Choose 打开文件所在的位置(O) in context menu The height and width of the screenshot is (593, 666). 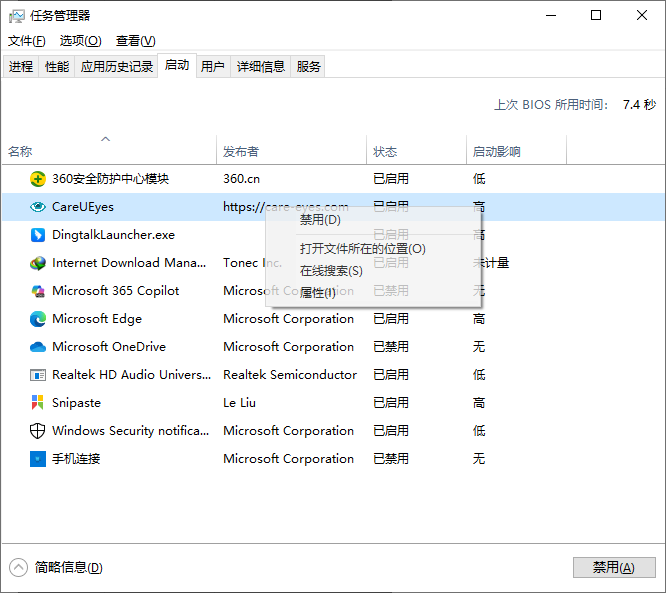(373, 249)
